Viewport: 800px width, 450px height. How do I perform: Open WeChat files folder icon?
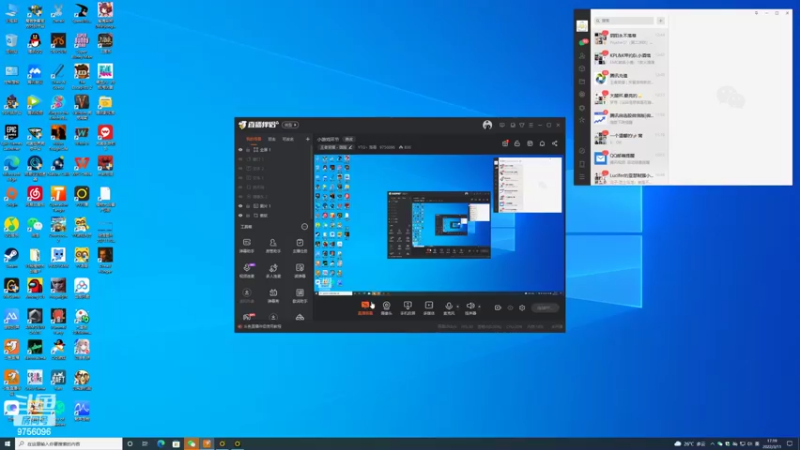[582, 82]
